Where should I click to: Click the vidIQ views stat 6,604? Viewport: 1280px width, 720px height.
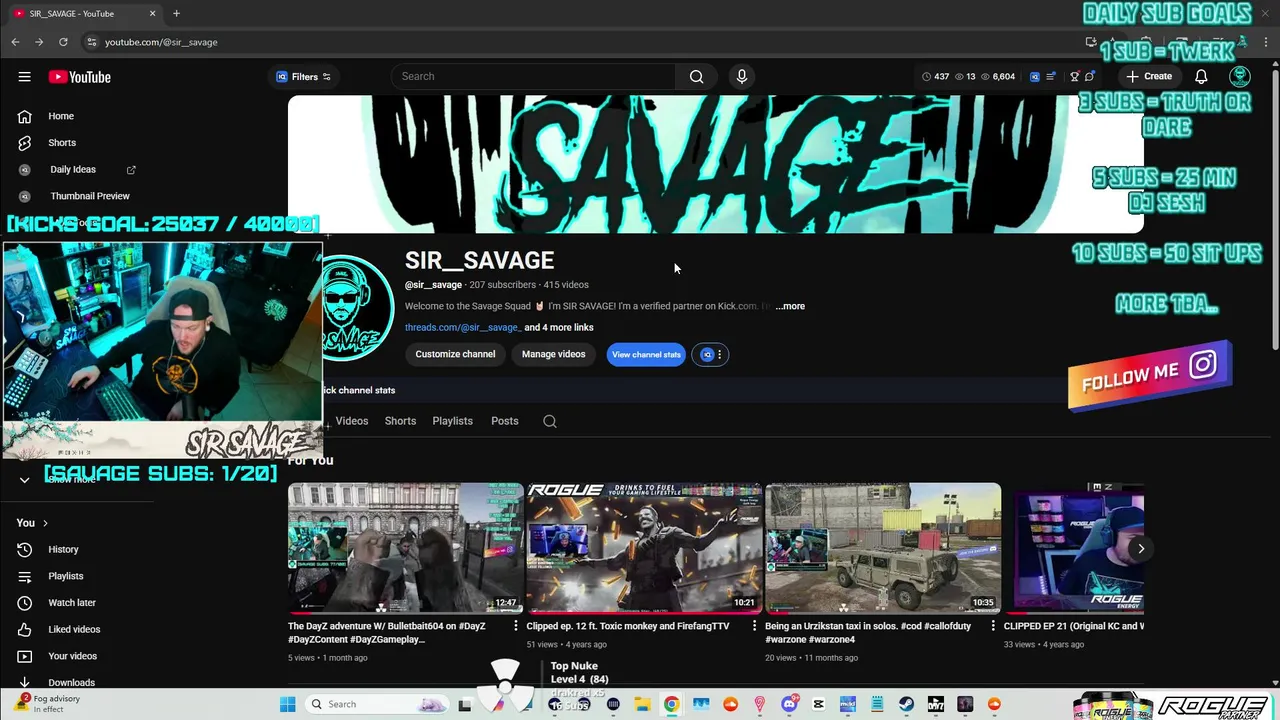pos(998,77)
